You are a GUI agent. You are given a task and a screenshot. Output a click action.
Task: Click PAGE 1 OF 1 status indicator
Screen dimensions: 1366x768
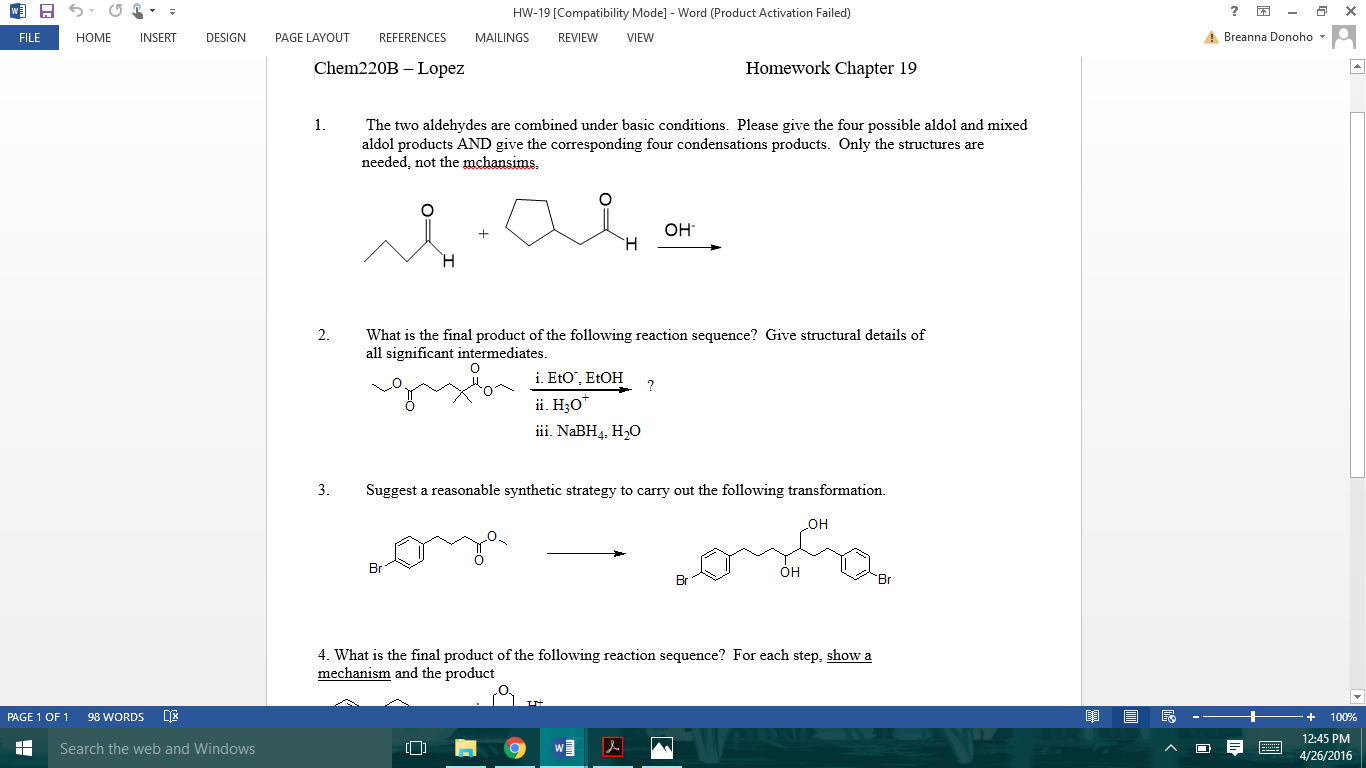click(40, 716)
